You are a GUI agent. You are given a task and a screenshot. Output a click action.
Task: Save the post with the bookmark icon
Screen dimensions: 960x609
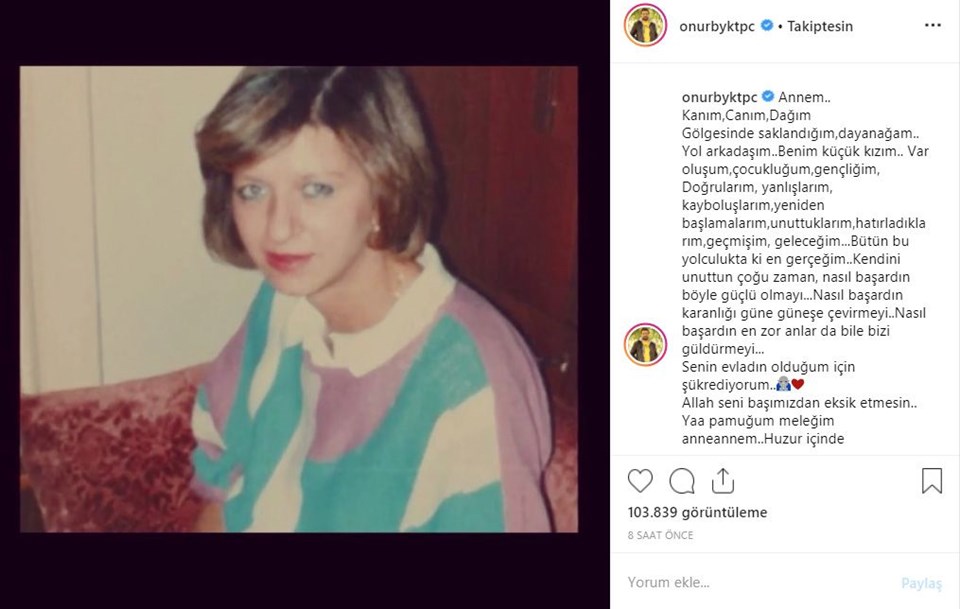931,481
